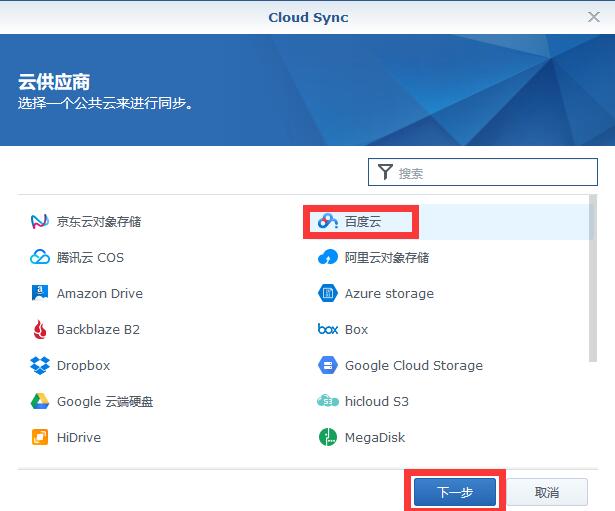This screenshot has width=615, height=511.
Task: Select the 京东云对象存储 label
Action: 99,222
